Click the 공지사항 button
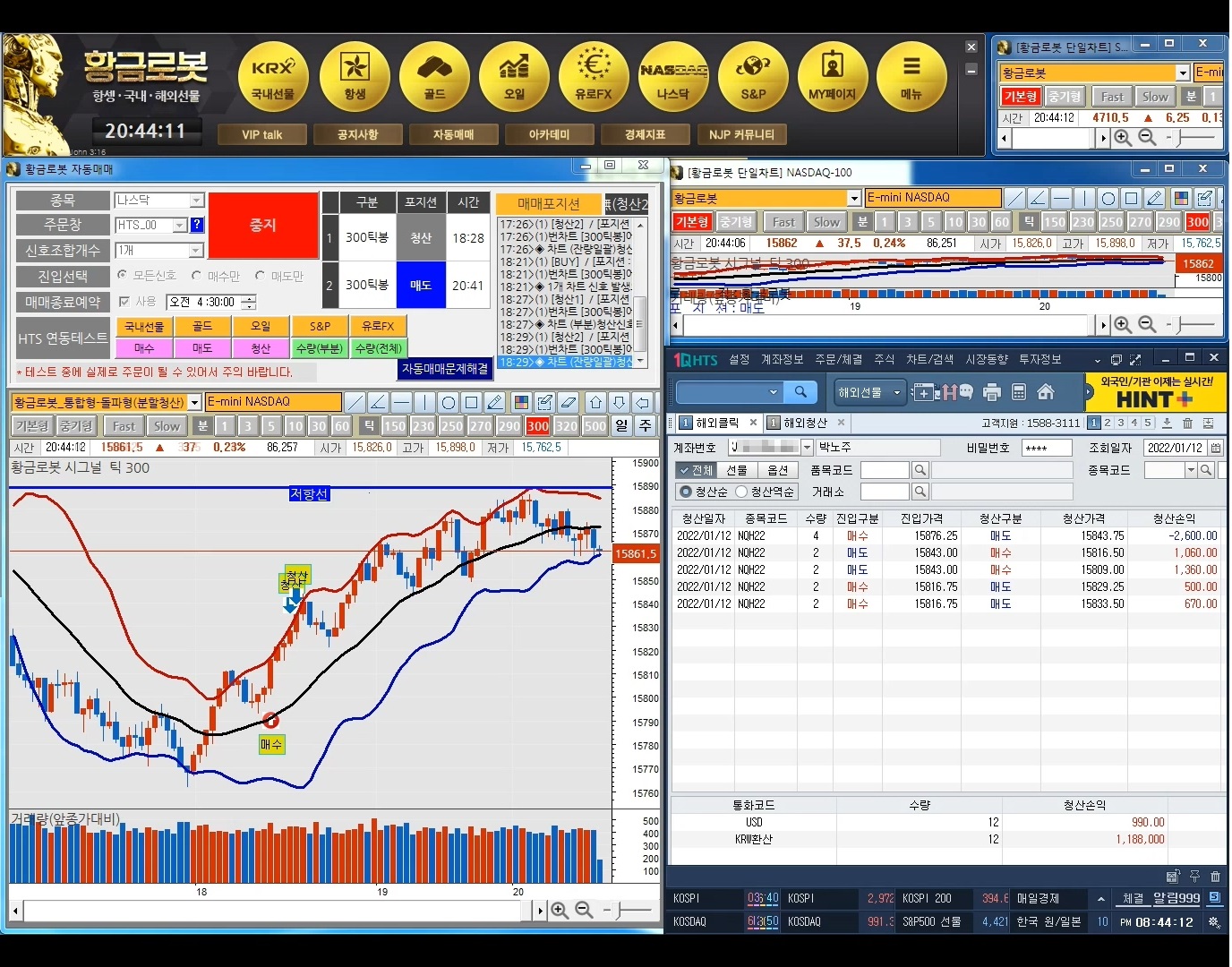Screen dimensions: 1232x967 pyautogui.click(x=357, y=134)
